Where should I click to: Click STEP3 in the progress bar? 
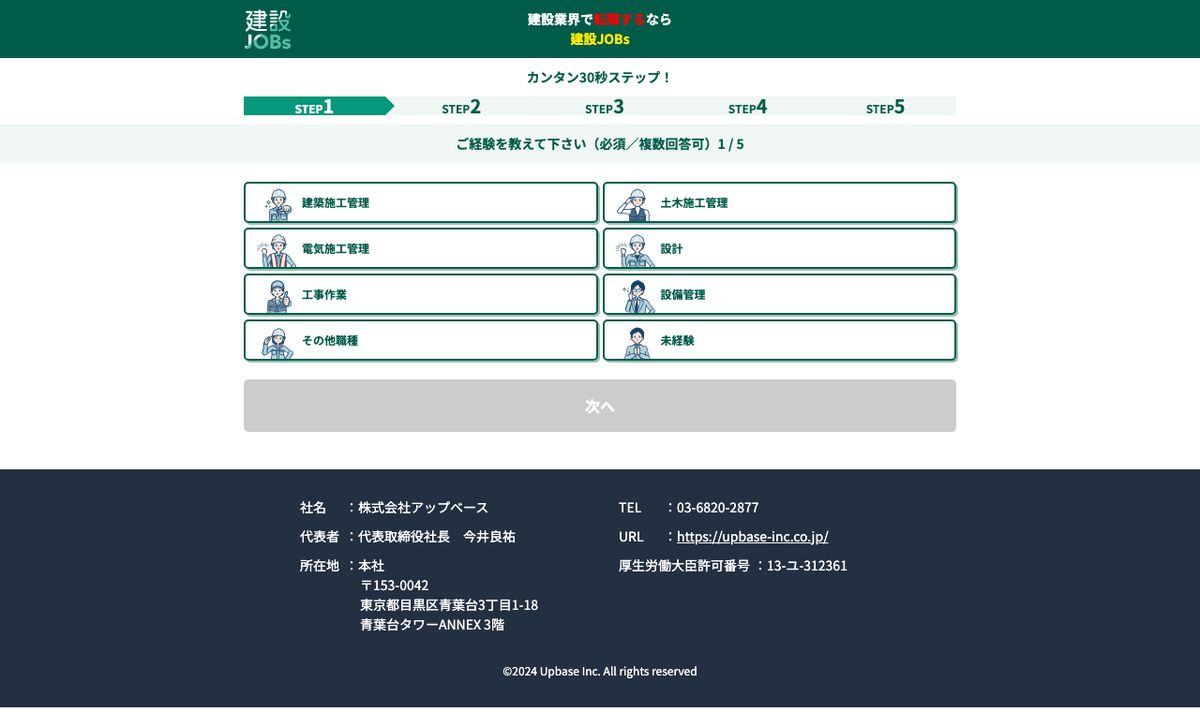(604, 107)
